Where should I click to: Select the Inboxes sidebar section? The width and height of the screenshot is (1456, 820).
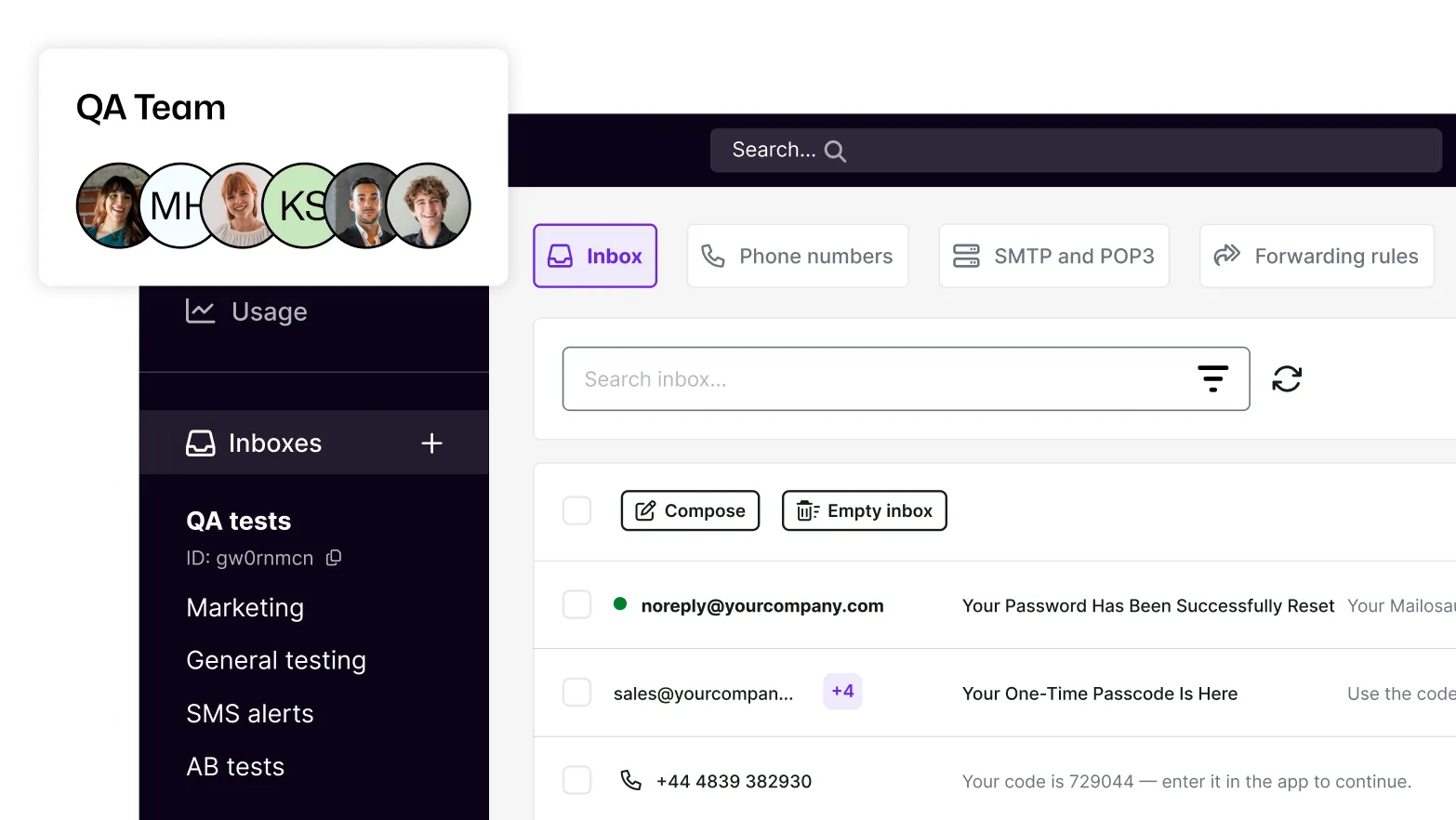[x=314, y=443]
